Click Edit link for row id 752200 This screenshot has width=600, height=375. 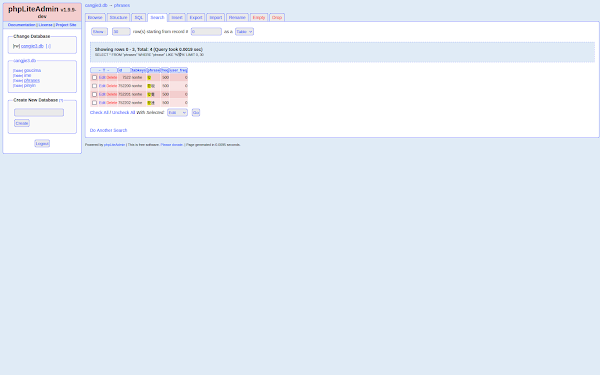click(102, 86)
